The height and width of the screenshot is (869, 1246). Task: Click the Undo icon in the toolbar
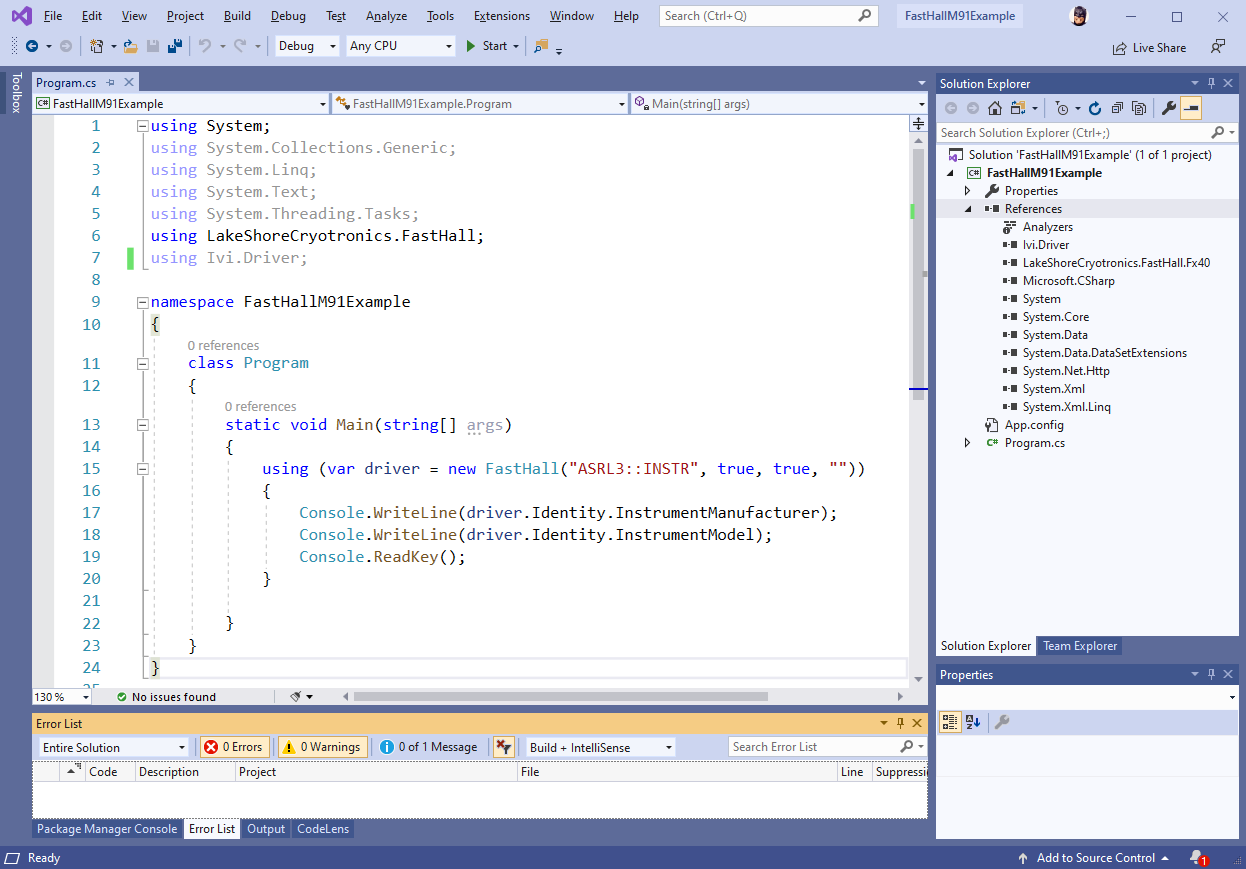[203, 46]
